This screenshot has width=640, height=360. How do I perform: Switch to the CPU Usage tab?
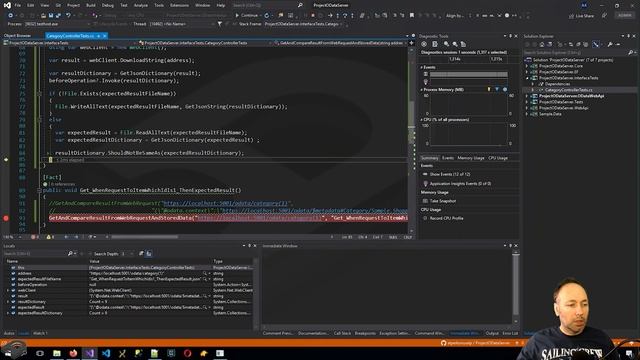point(498,158)
